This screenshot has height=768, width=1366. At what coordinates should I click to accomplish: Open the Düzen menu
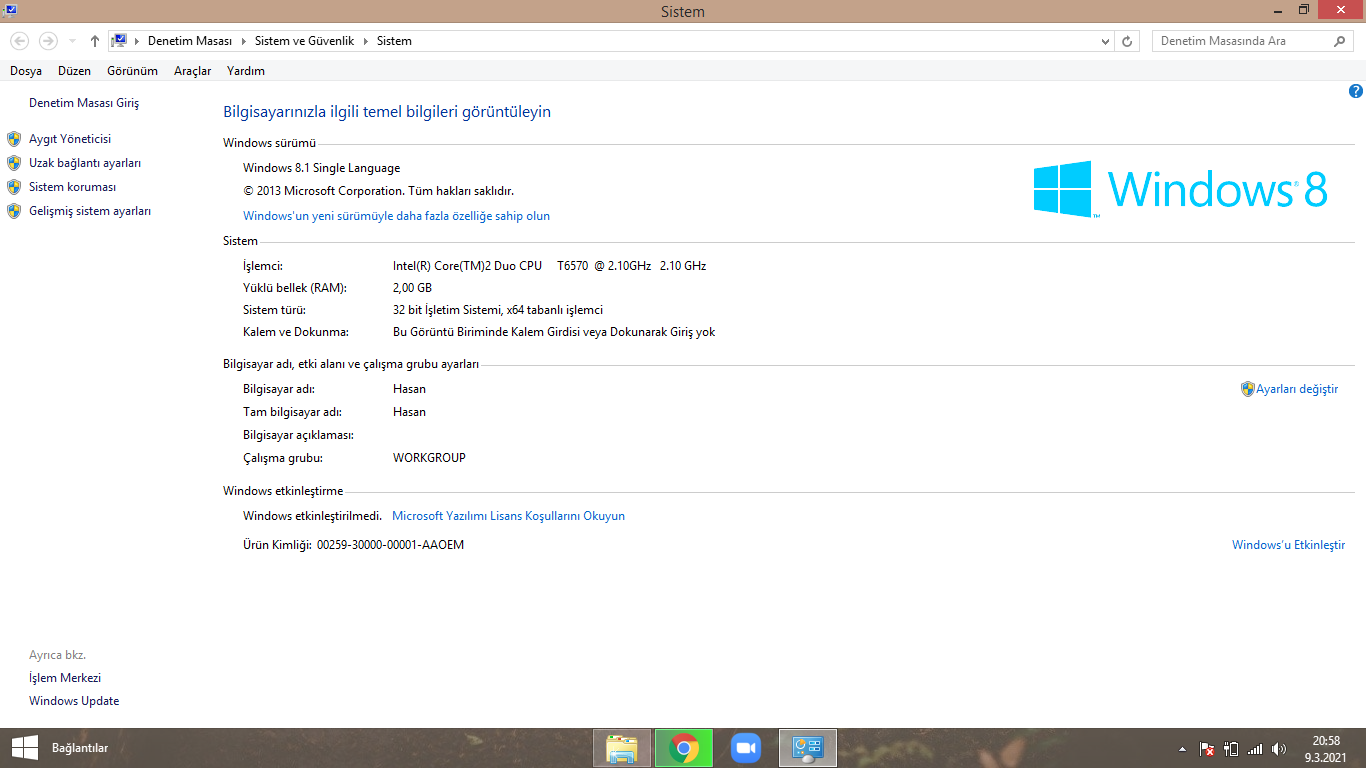(x=74, y=71)
